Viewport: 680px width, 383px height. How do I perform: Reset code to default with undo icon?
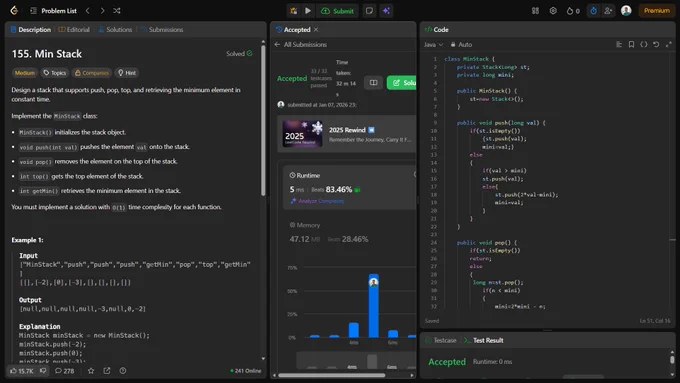[656, 44]
